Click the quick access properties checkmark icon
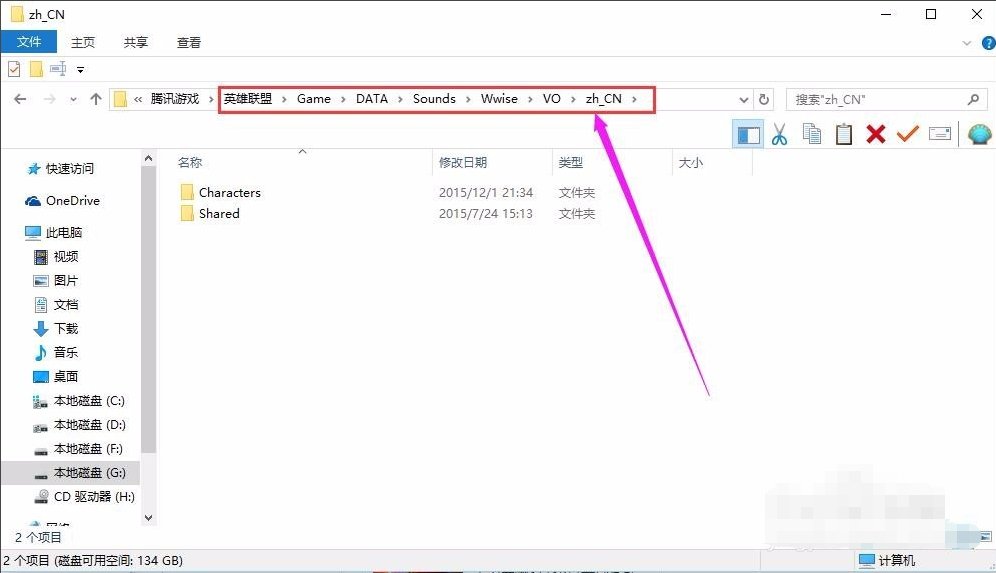This screenshot has height=573, width=996. tap(14, 69)
